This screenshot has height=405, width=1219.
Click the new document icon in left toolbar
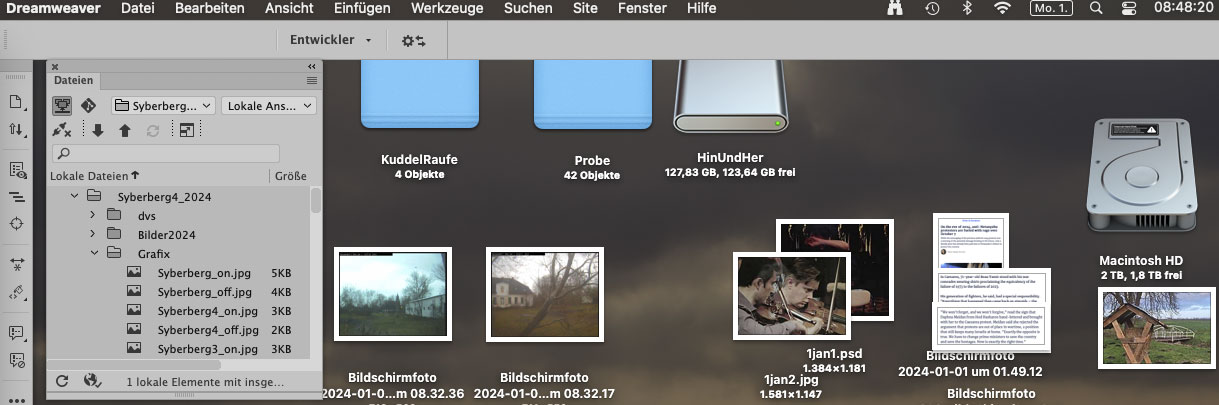point(16,102)
